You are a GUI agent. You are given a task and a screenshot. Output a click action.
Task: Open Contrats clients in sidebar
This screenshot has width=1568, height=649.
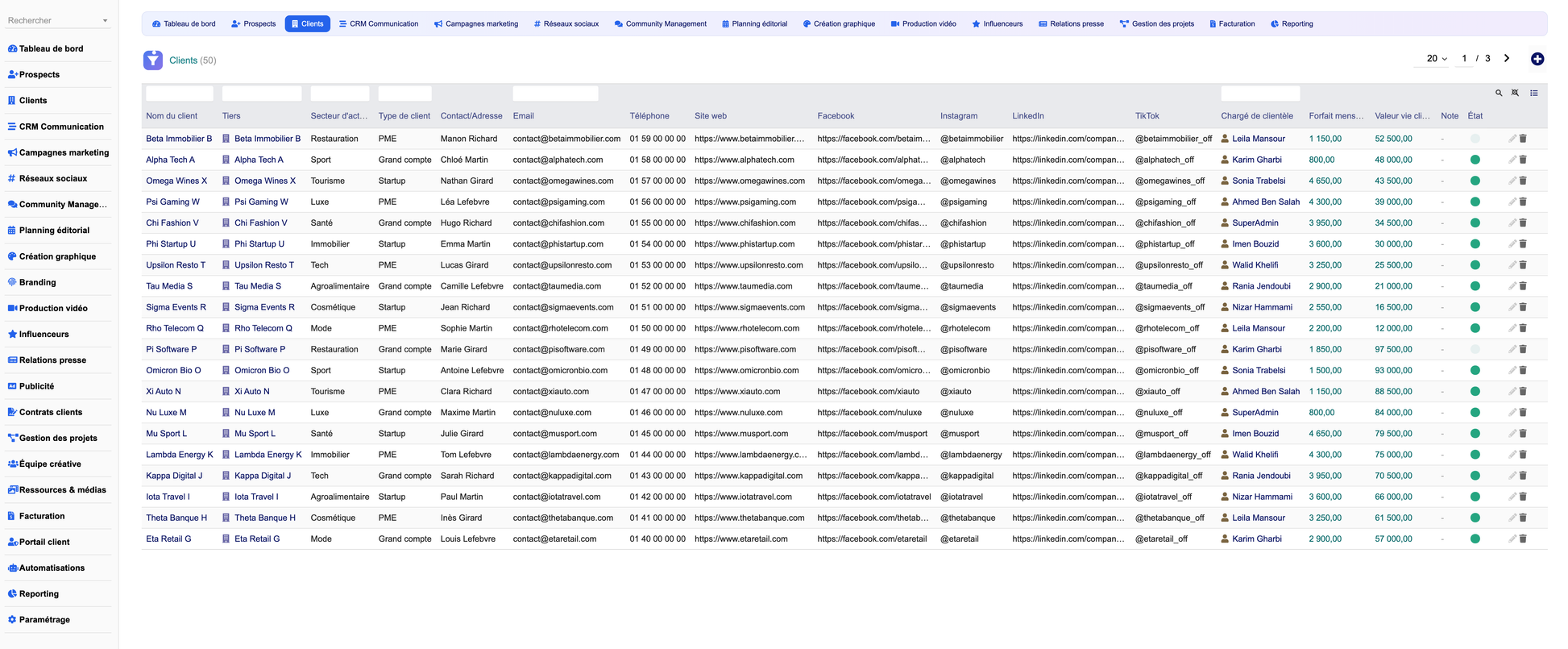(51, 412)
